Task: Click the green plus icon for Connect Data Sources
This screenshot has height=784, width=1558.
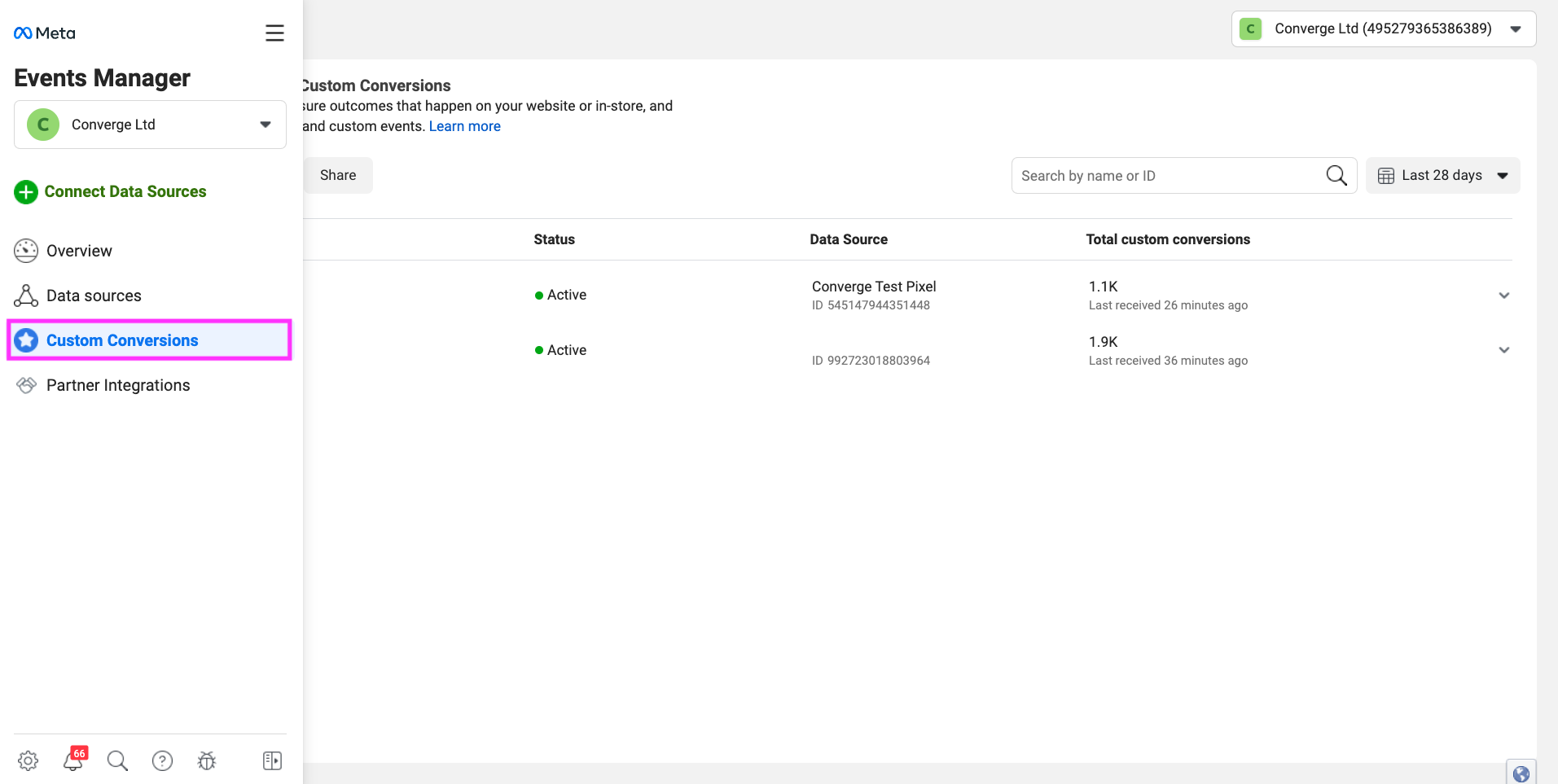Action: (26, 192)
